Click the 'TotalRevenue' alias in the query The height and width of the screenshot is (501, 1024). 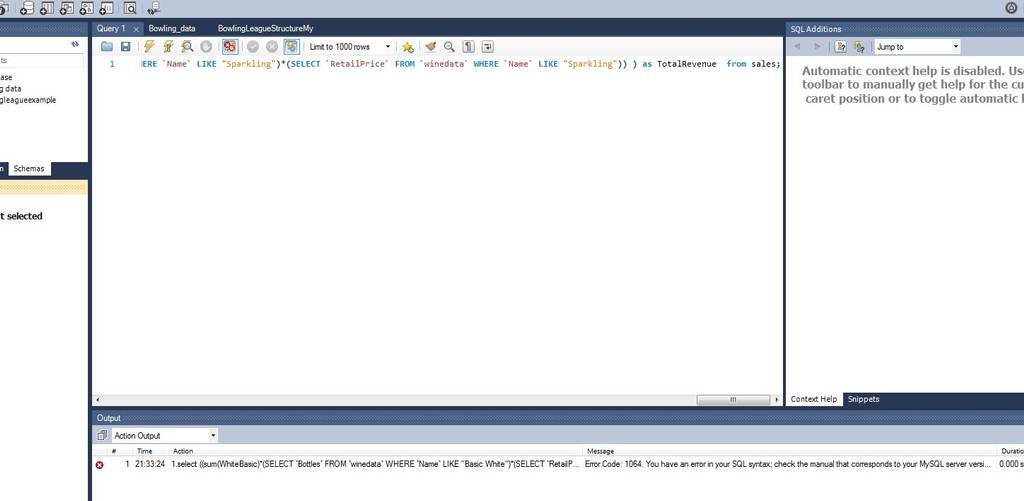pos(686,64)
